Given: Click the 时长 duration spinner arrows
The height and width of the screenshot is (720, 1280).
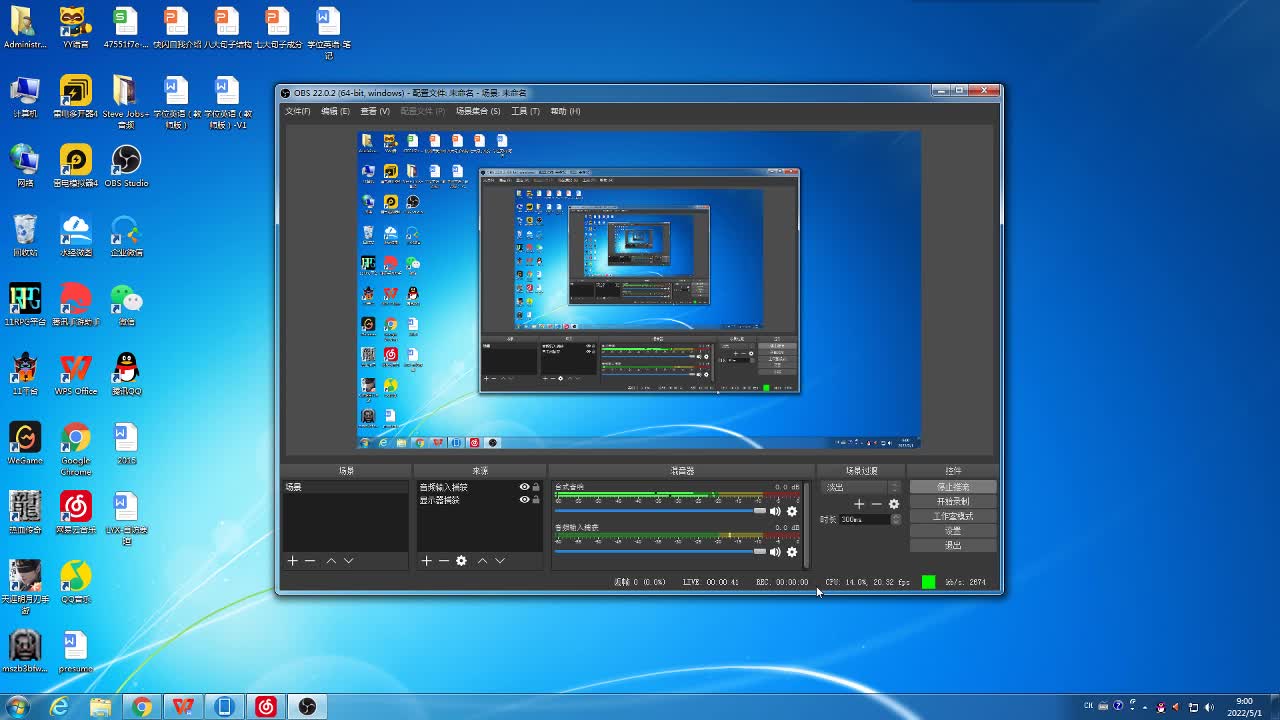Looking at the screenshot, I should pos(896,519).
